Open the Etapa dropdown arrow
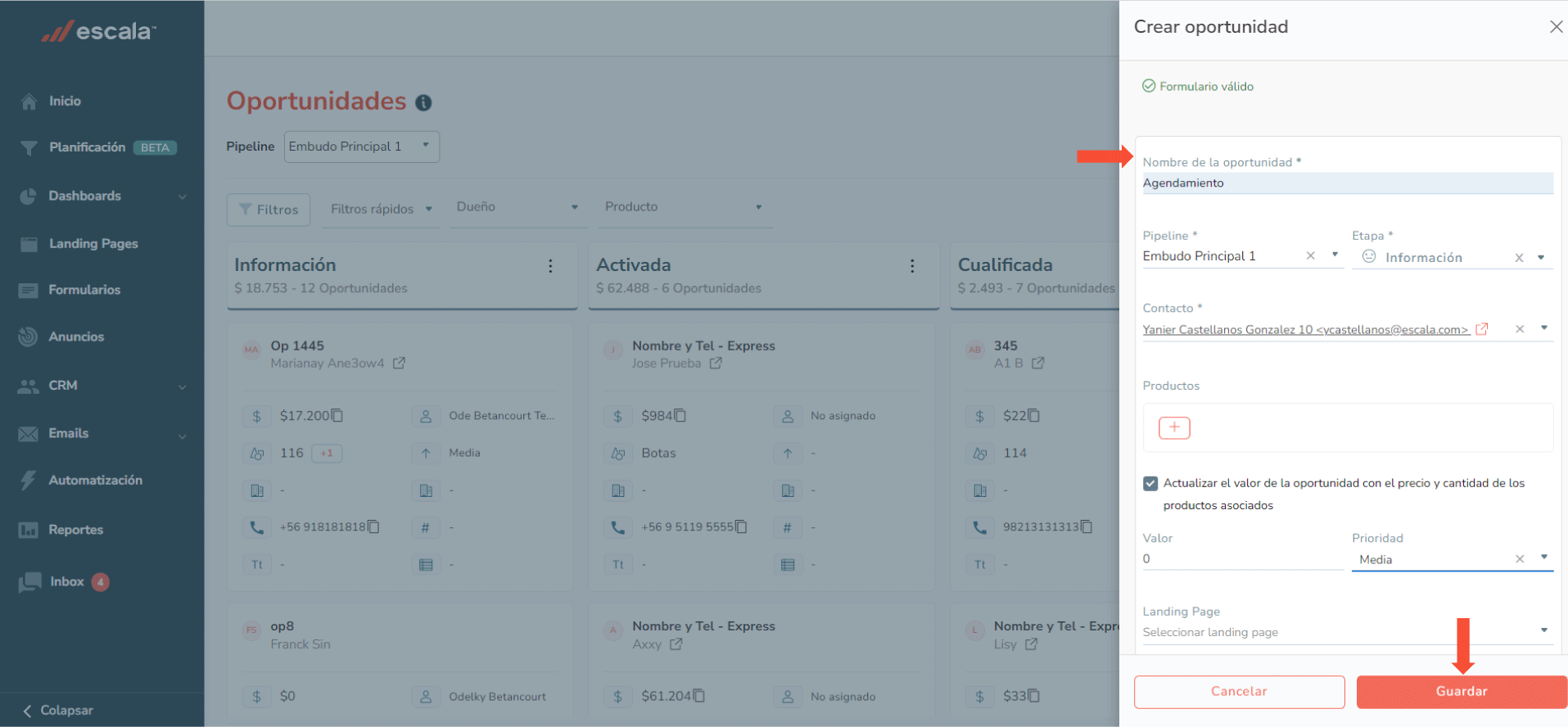Viewport: 1568px width, 727px height. point(1541,257)
